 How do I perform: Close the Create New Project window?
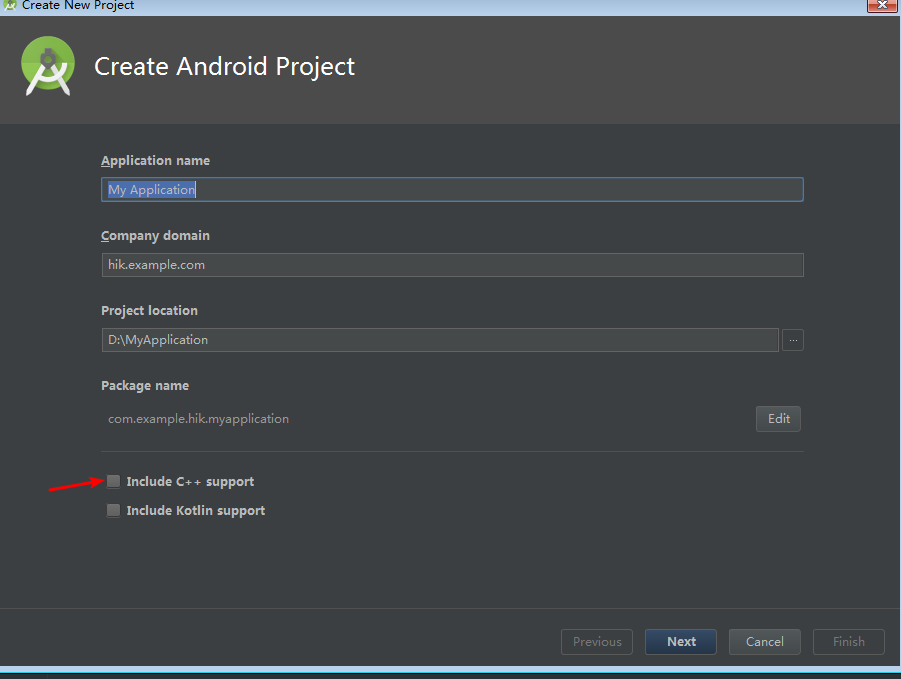882,5
